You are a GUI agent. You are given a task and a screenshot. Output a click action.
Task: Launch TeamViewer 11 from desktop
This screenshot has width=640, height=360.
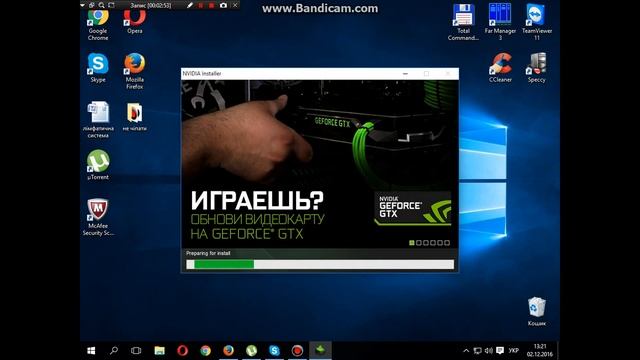point(537,22)
